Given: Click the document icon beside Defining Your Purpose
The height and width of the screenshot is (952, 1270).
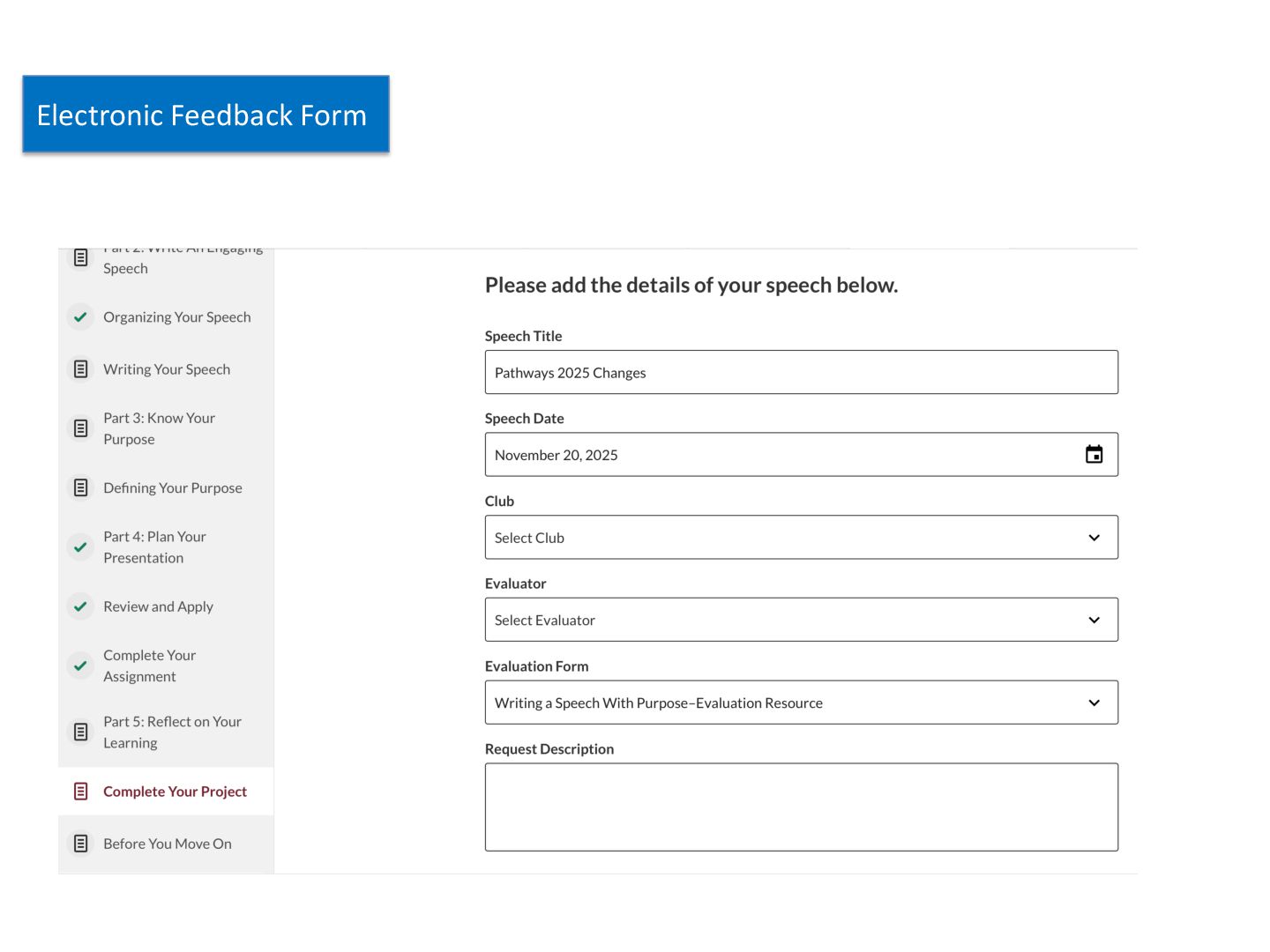Looking at the screenshot, I should (81, 487).
